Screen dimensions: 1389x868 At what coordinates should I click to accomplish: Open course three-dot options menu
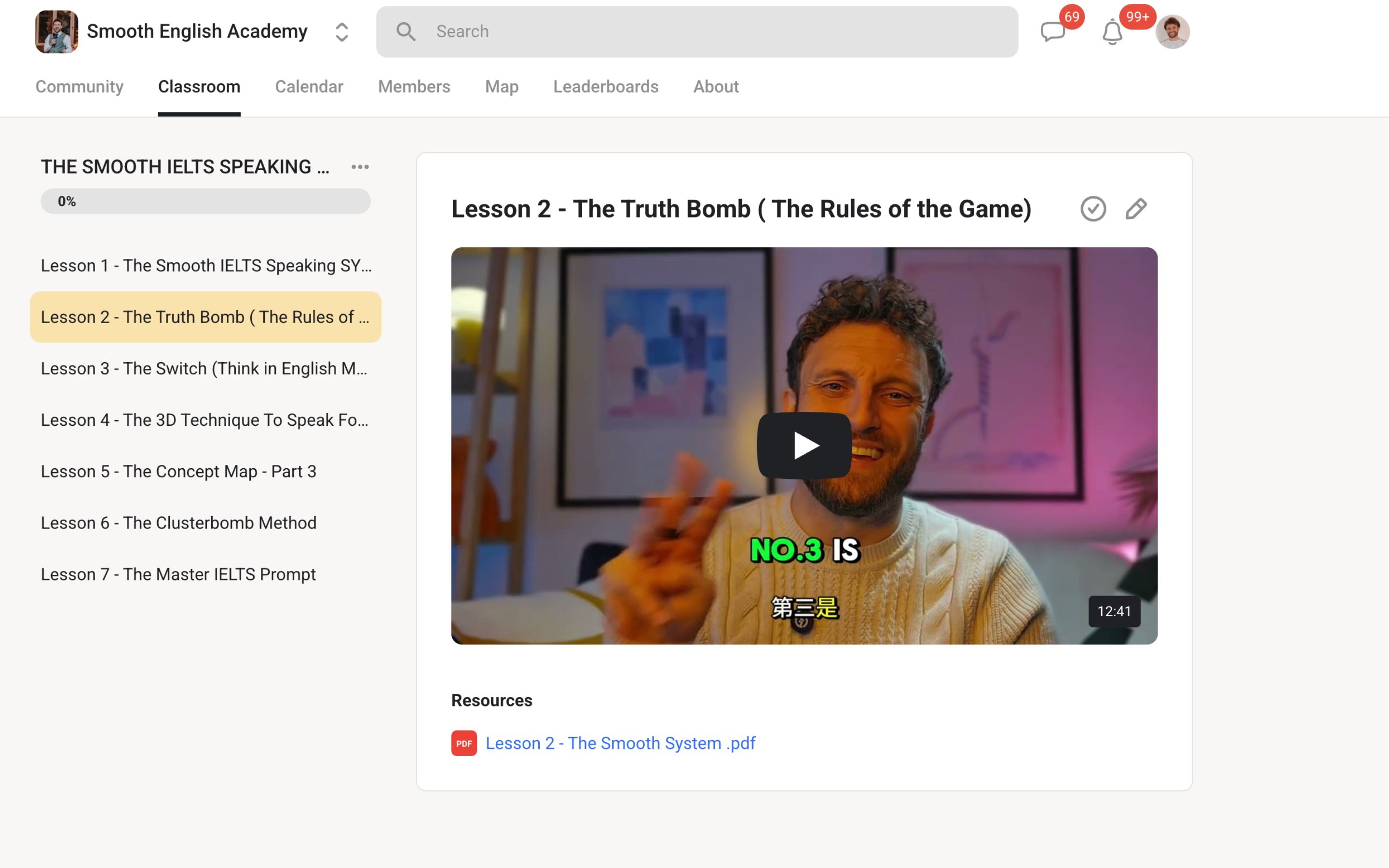tap(360, 167)
